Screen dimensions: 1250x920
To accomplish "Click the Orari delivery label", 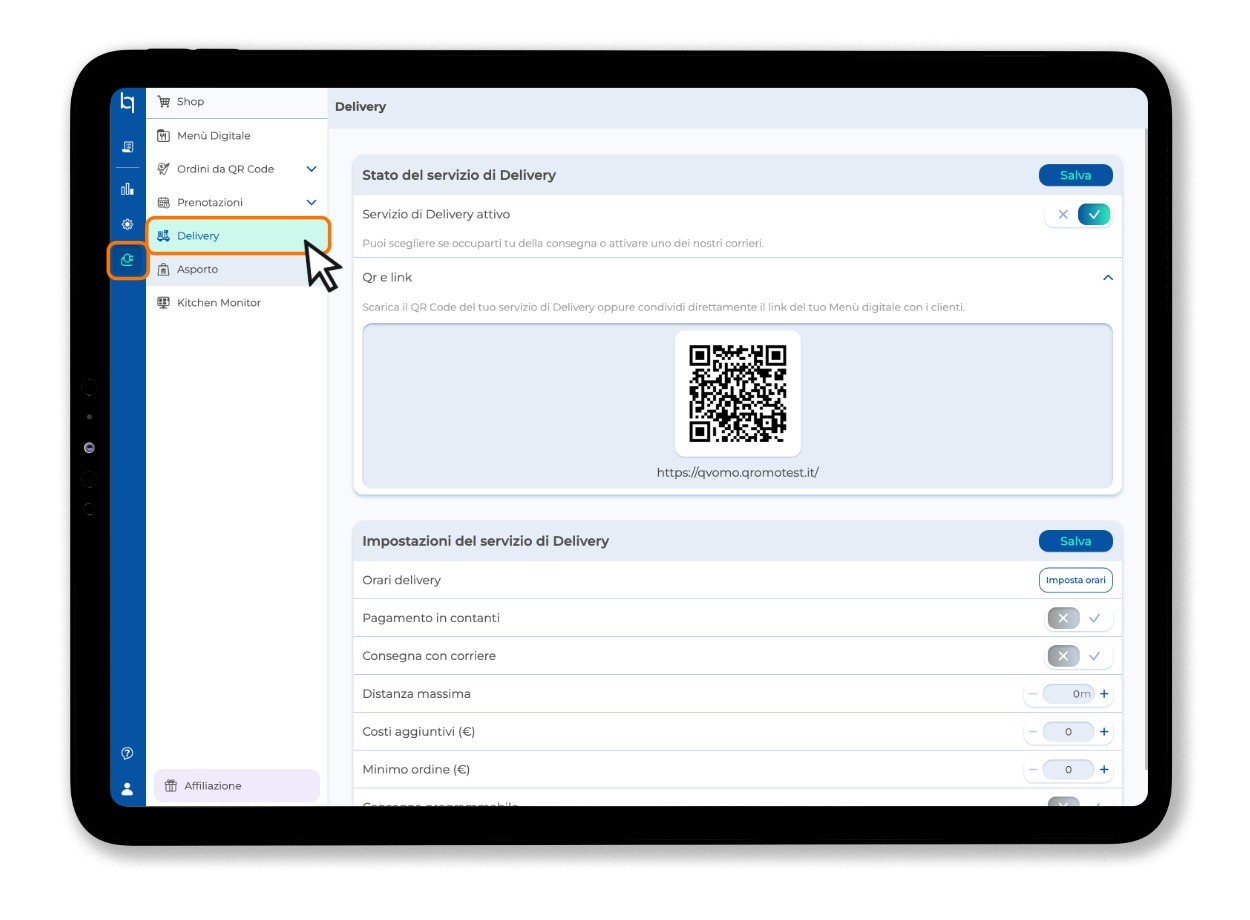I will pyautogui.click(x=401, y=580).
